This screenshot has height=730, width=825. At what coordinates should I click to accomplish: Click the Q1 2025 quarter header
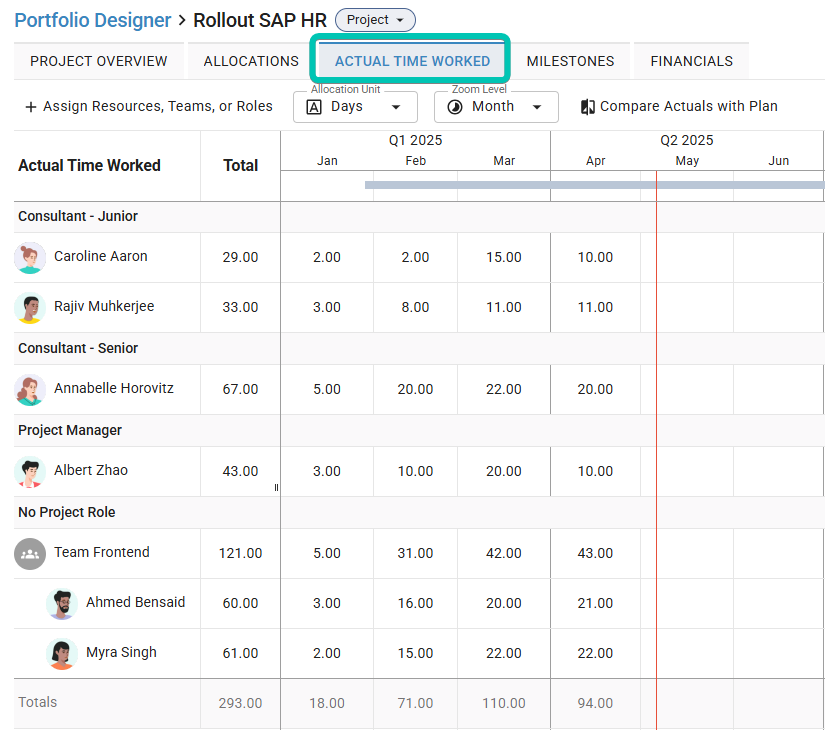coord(415,141)
